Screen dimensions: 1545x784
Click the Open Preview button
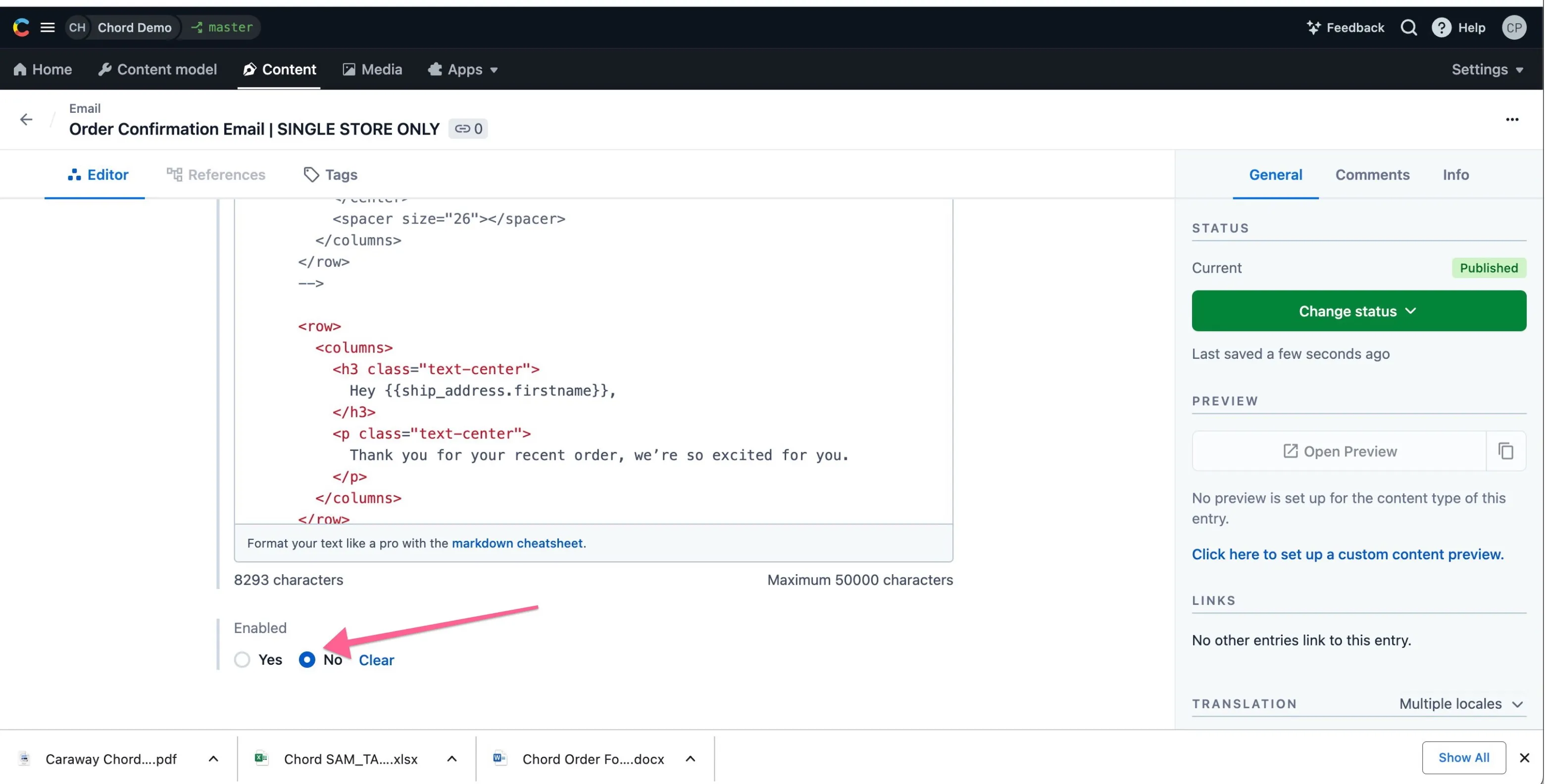click(x=1339, y=450)
